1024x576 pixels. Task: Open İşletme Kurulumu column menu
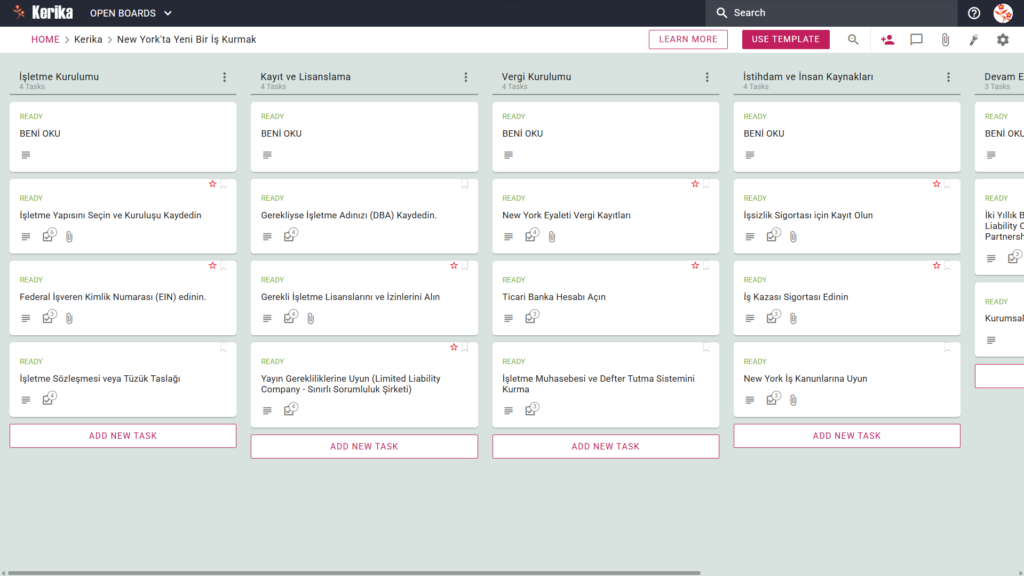[225, 77]
